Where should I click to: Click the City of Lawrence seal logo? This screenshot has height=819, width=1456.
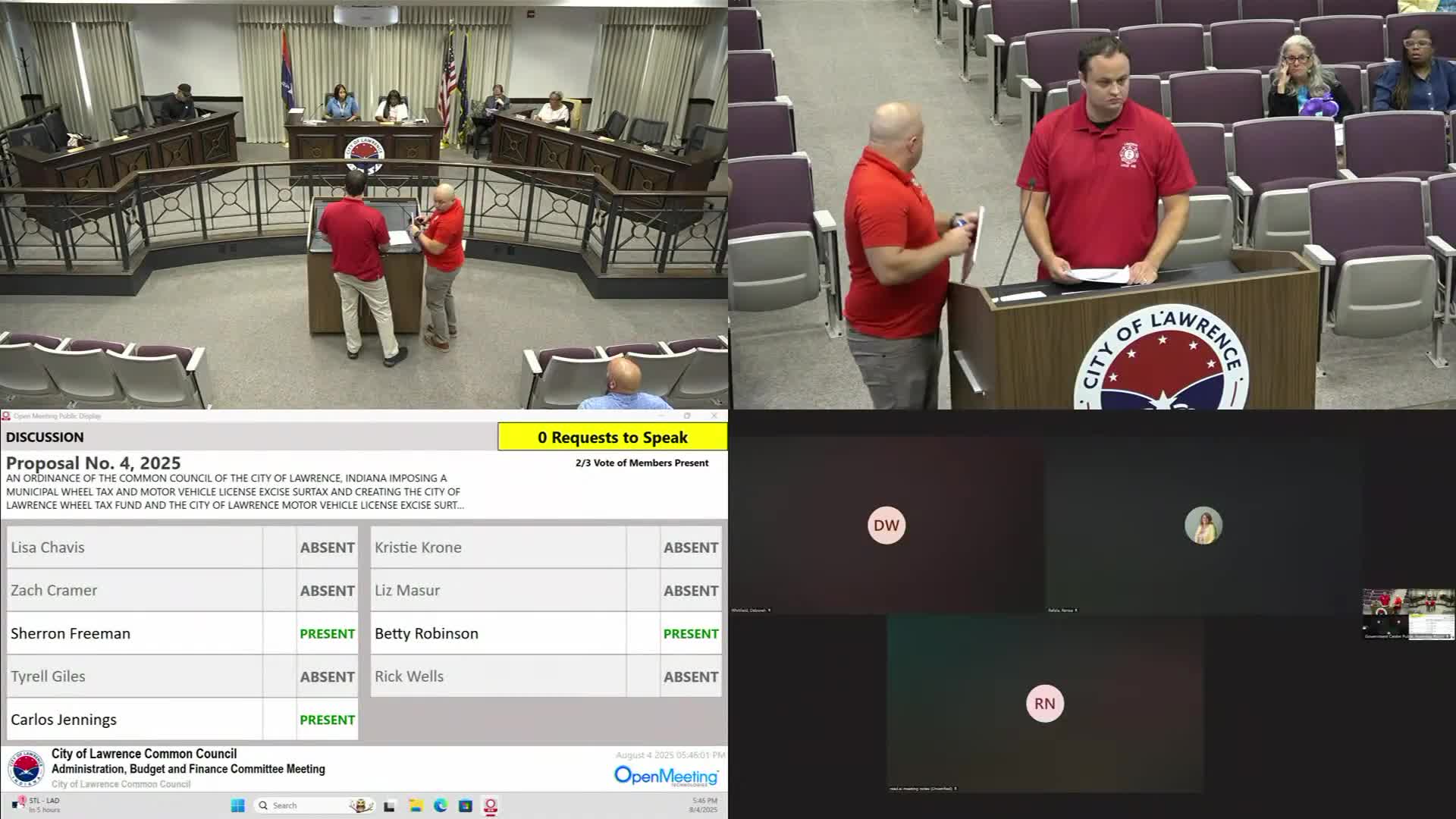click(26, 768)
